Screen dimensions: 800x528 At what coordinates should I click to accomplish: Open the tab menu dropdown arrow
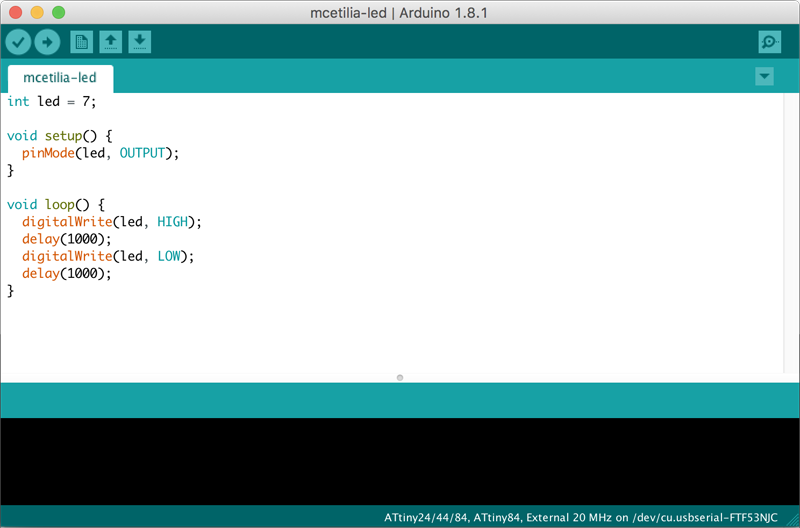pyautogui.click(x=764, y=77)
